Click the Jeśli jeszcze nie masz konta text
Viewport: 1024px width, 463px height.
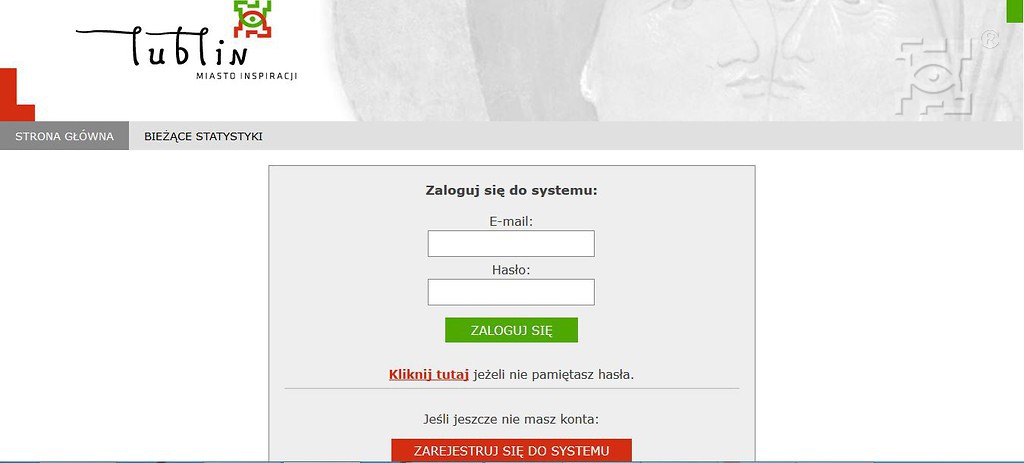[511, 419]
